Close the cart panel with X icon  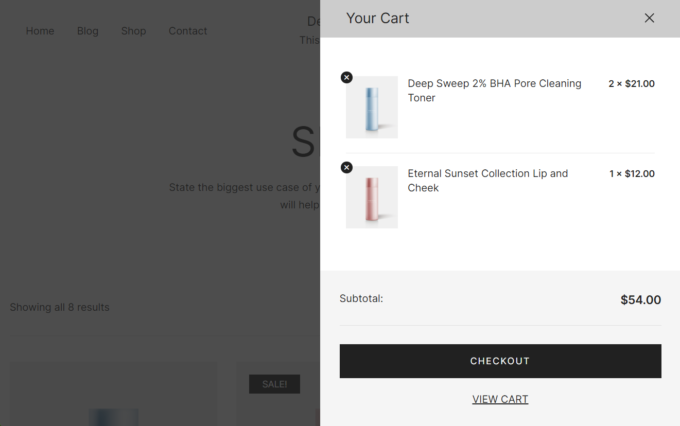(649, 18)
